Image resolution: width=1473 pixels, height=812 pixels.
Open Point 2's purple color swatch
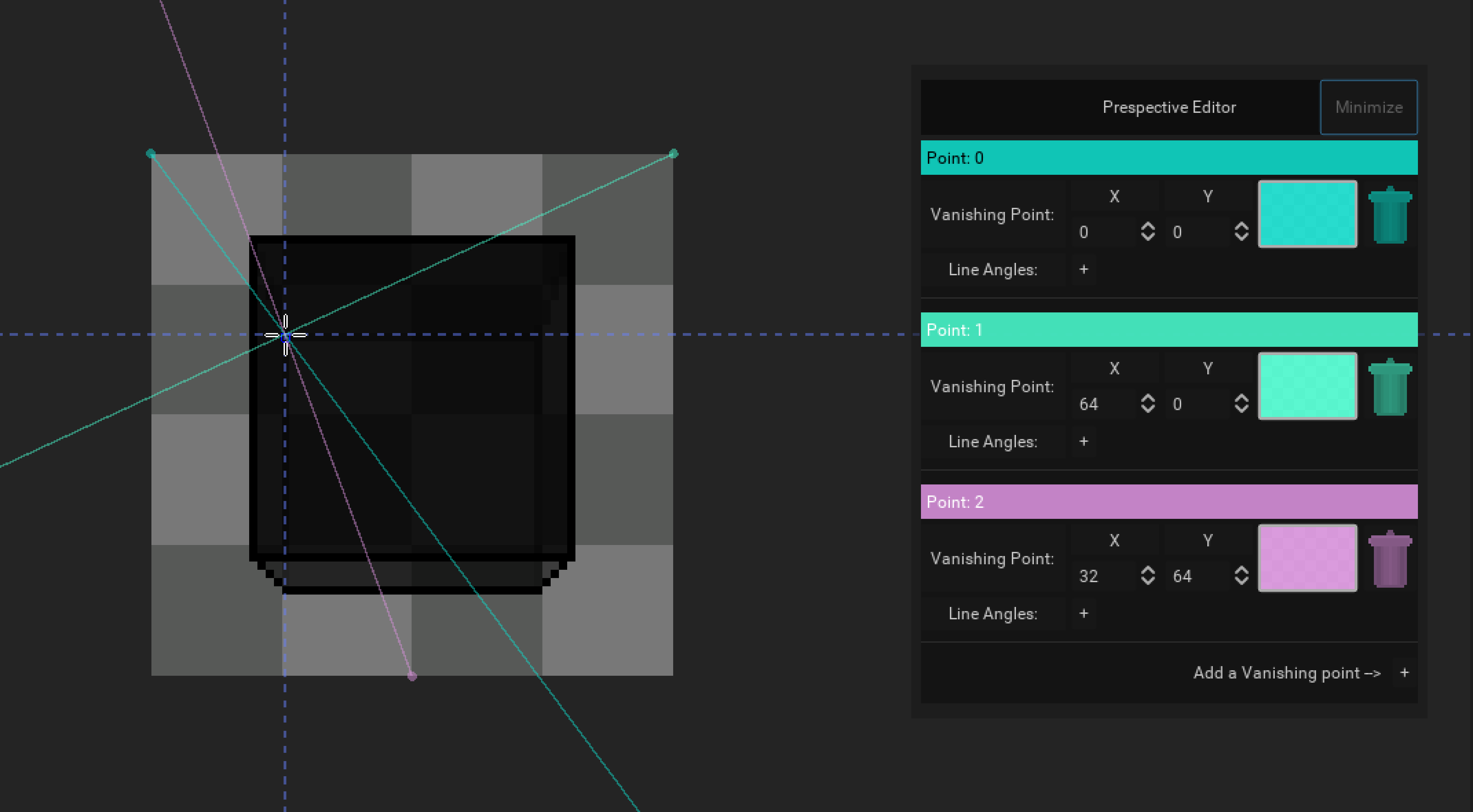[x=1308, y=558]
